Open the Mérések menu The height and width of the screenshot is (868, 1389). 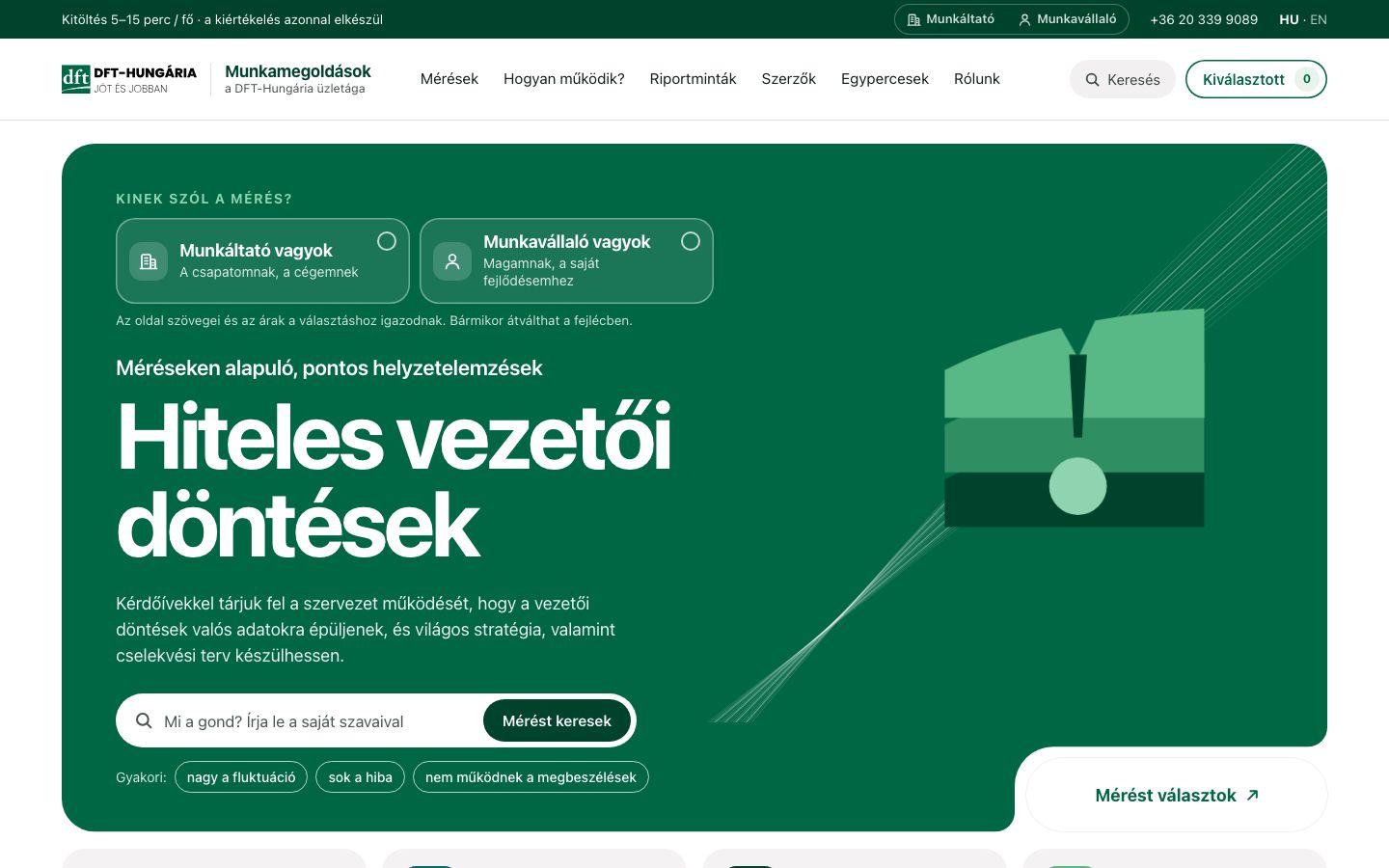(x=449, y=79)
